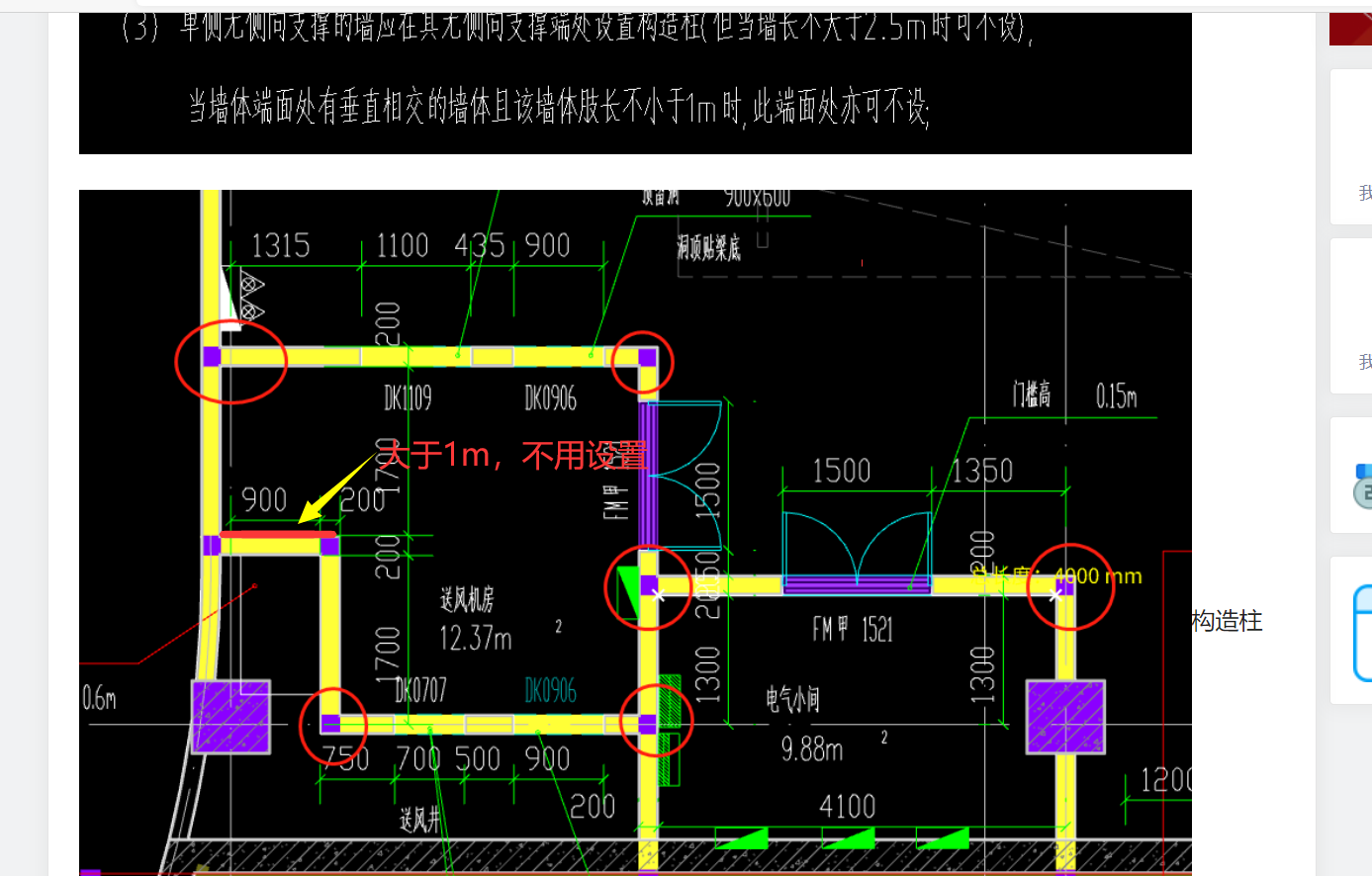Click the 1100 dimension value

(402, 245)
